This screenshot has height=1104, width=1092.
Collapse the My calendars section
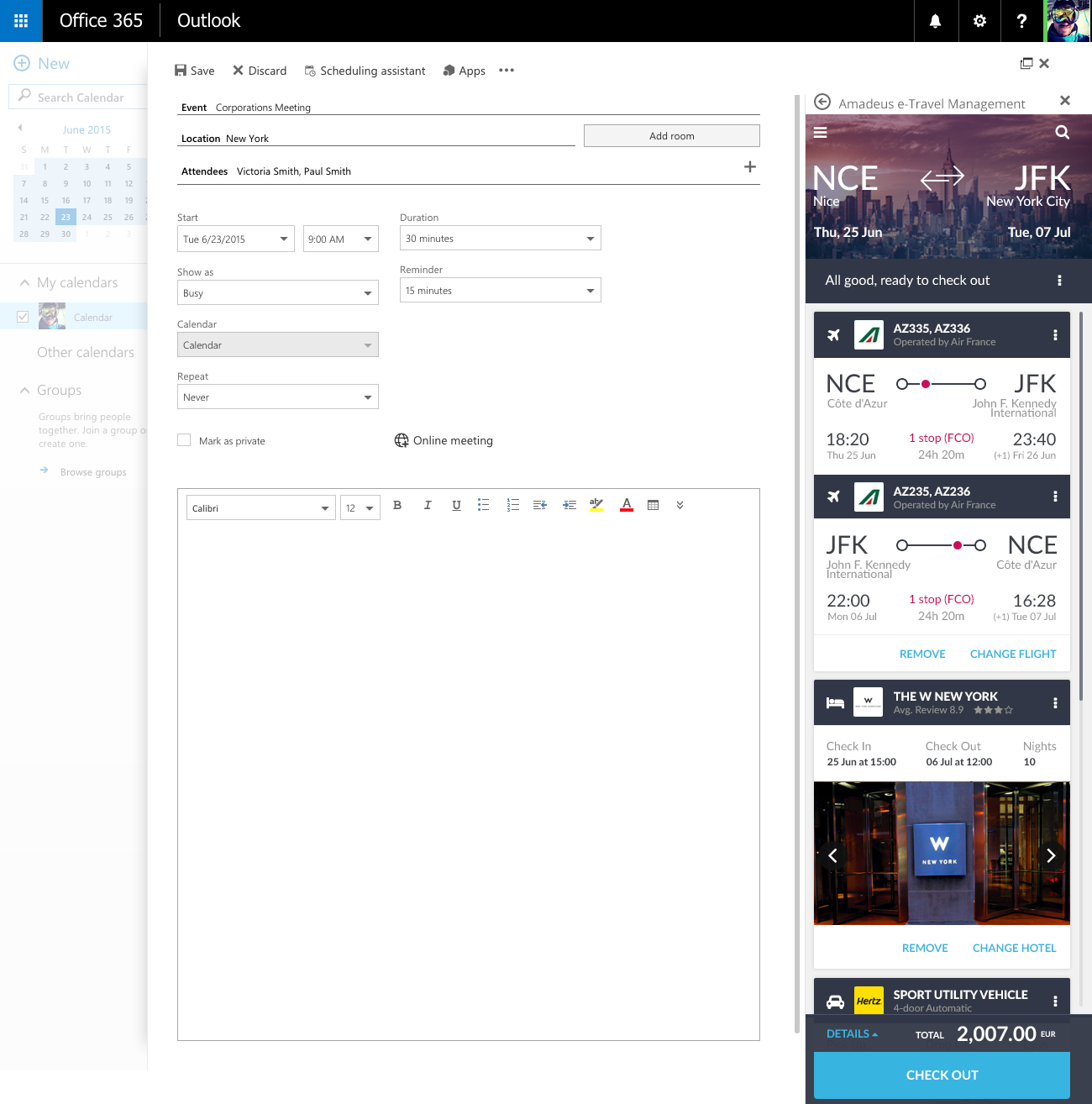24,283
